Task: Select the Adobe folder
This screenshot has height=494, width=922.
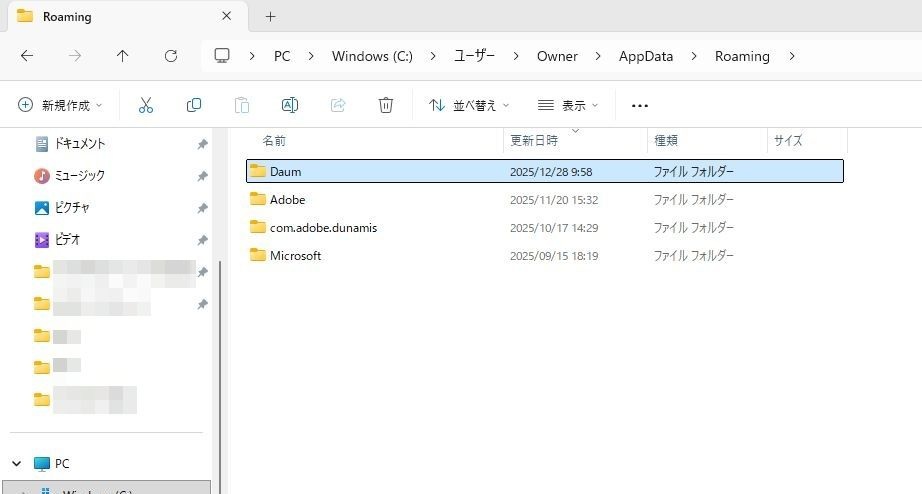Action: point(287,200)
